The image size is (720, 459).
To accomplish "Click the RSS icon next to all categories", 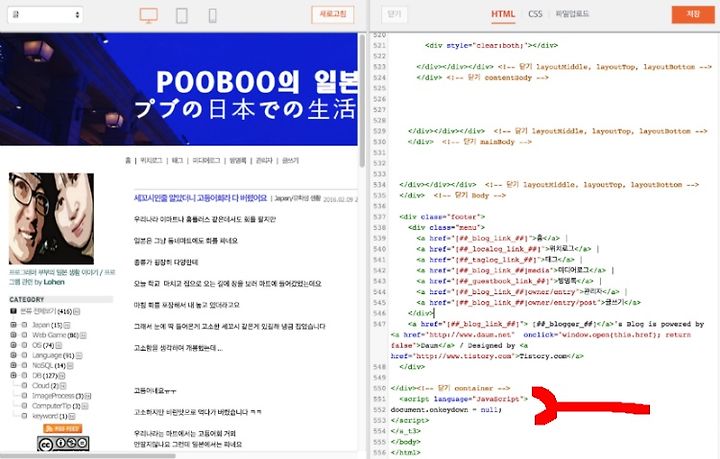I will pos(77,312).
